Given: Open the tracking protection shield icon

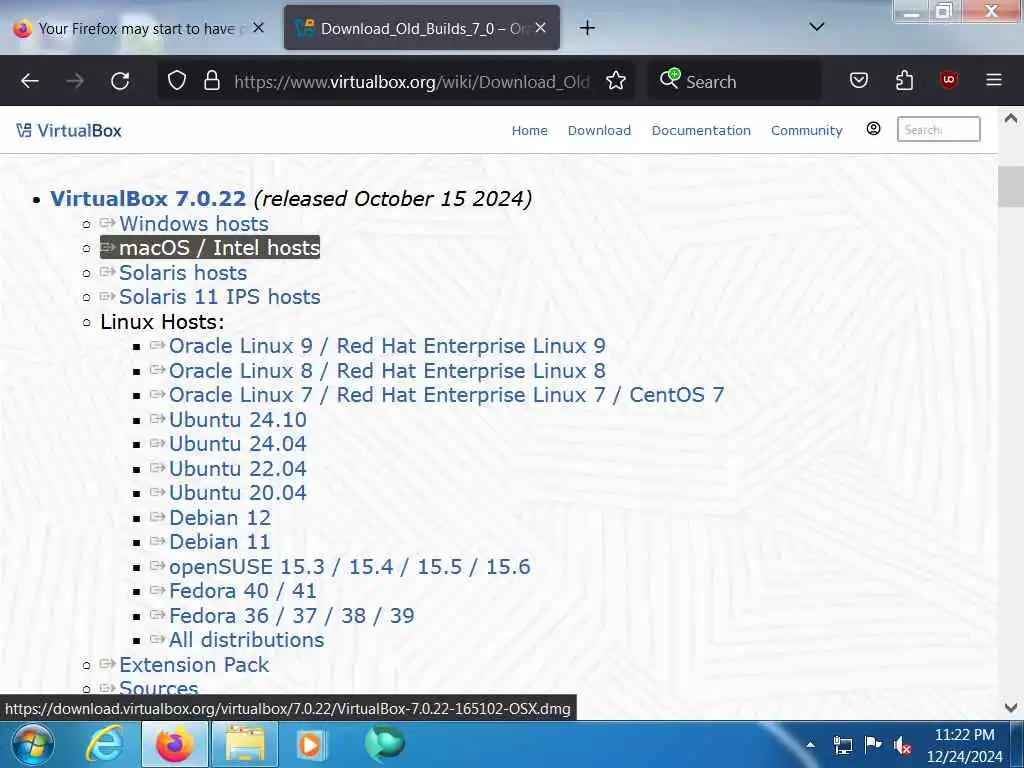Looking at the screenshot, I should (177, 81).
